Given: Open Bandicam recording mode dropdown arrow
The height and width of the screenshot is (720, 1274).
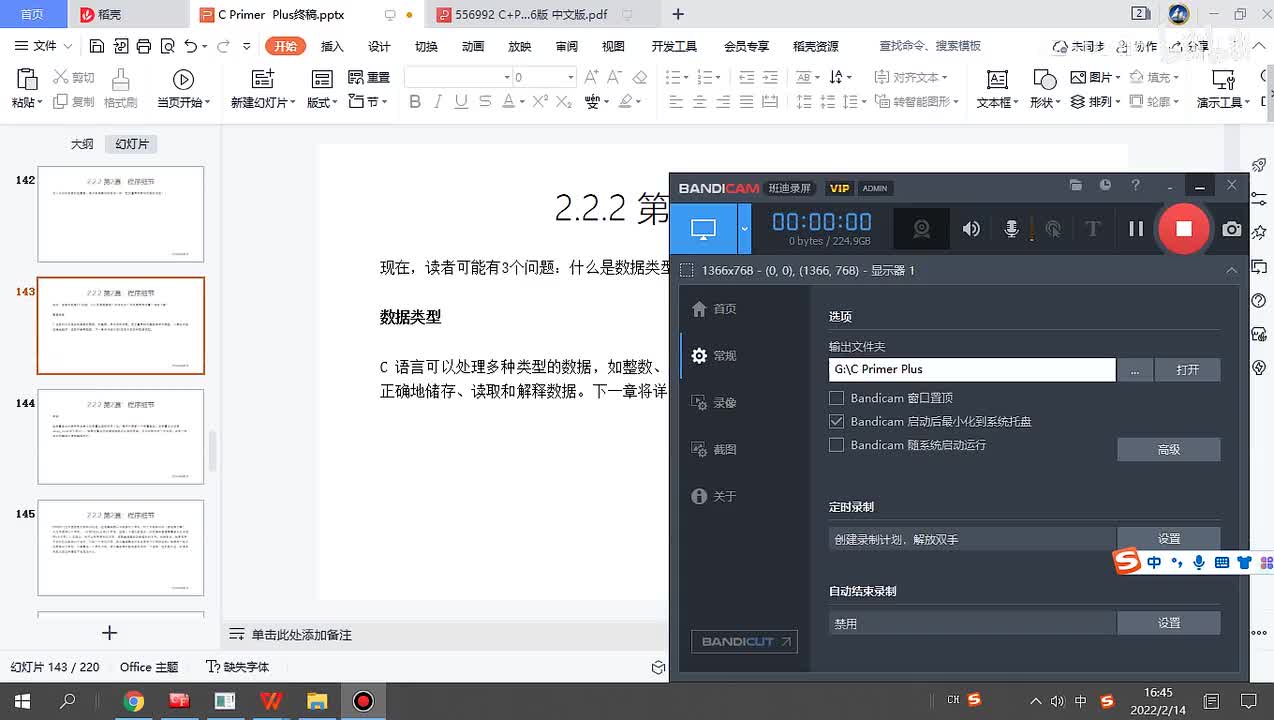Looking at the screenshot, I should (744, 229).
